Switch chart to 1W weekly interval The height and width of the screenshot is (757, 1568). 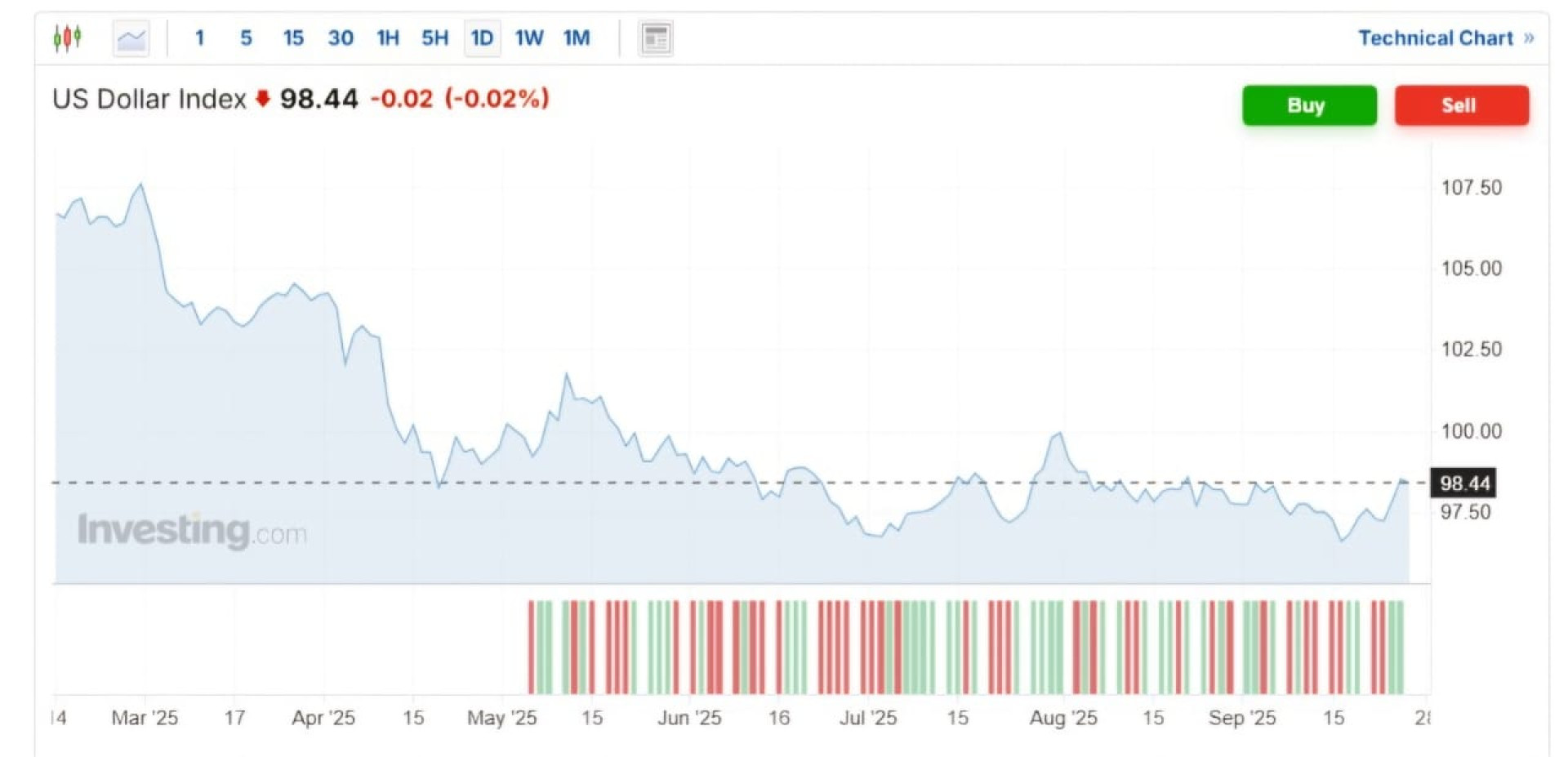tap(529, 38)
